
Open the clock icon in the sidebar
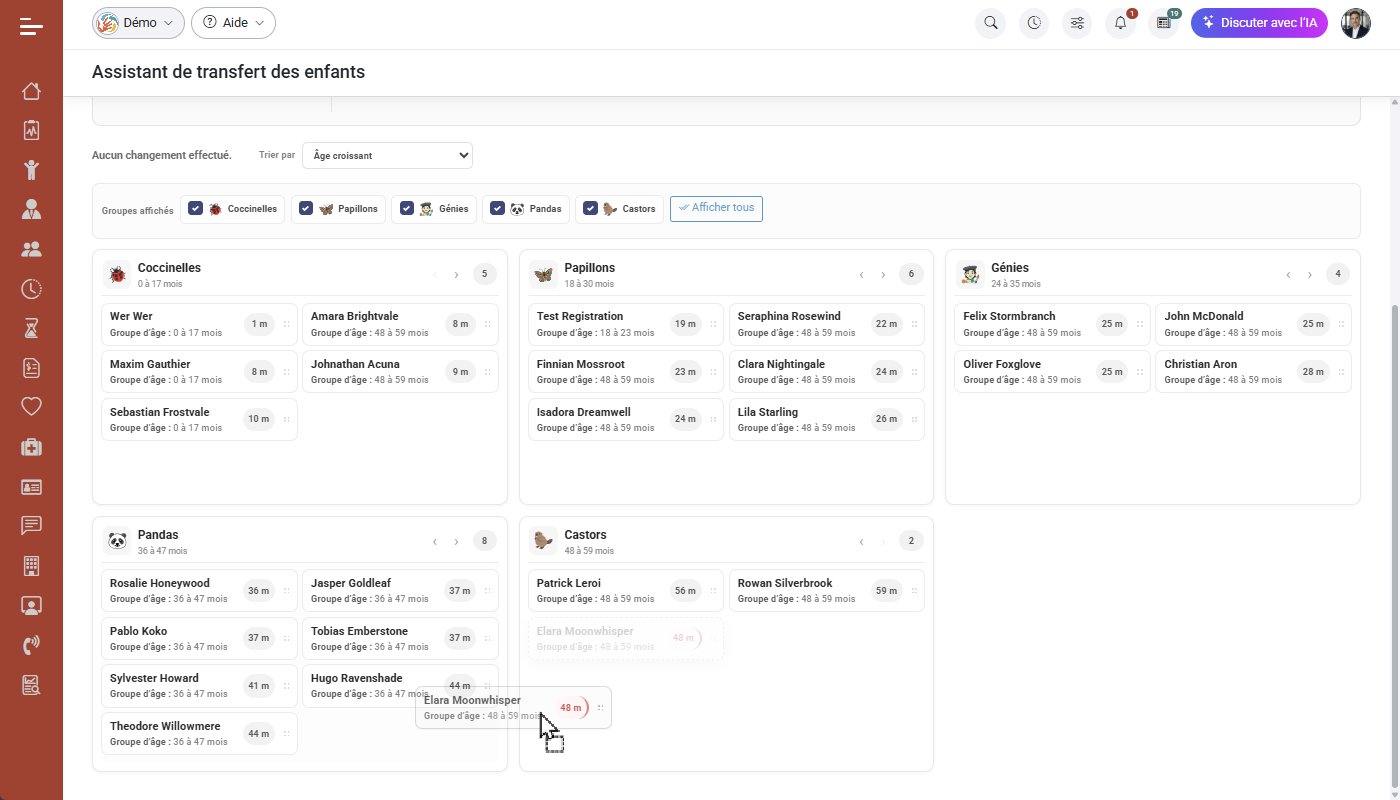pyautogui.click(x=31, y=289)
